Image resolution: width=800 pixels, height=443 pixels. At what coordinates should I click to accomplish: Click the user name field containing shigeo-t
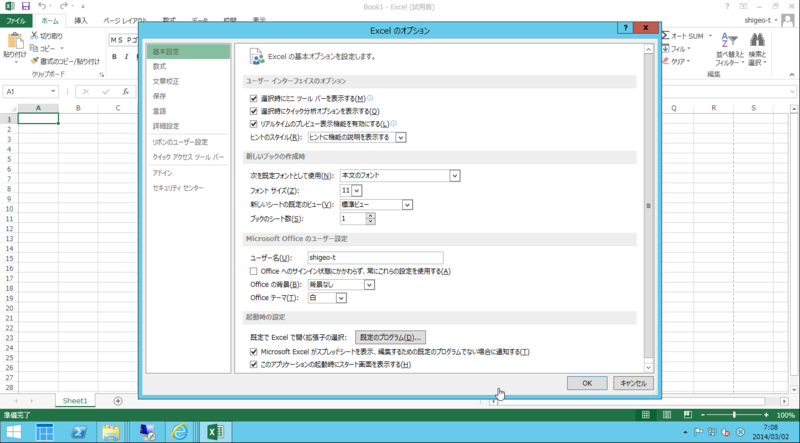click(x=376, y=258)
